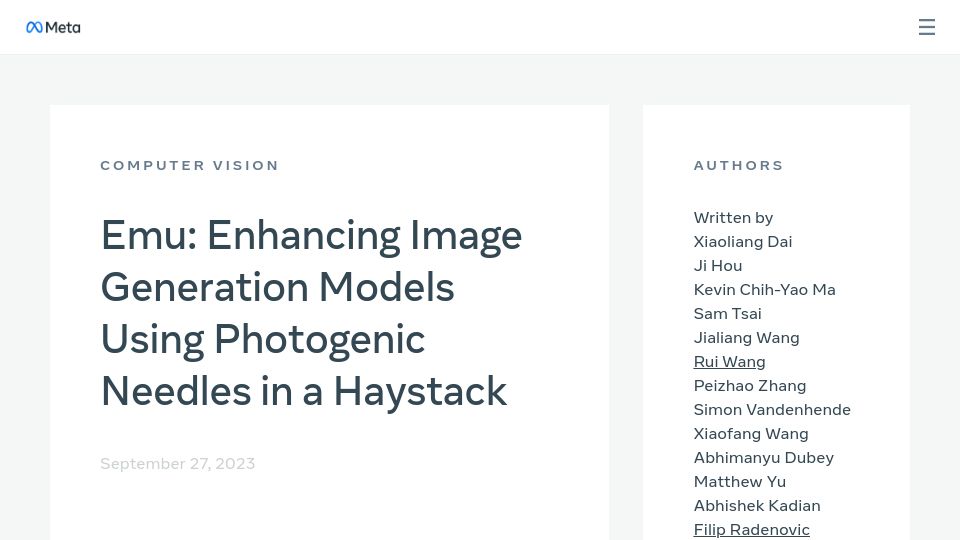Screen dimensions: 960x540
Task: Click the Meta logo
Action: click(x=53, y=28)
